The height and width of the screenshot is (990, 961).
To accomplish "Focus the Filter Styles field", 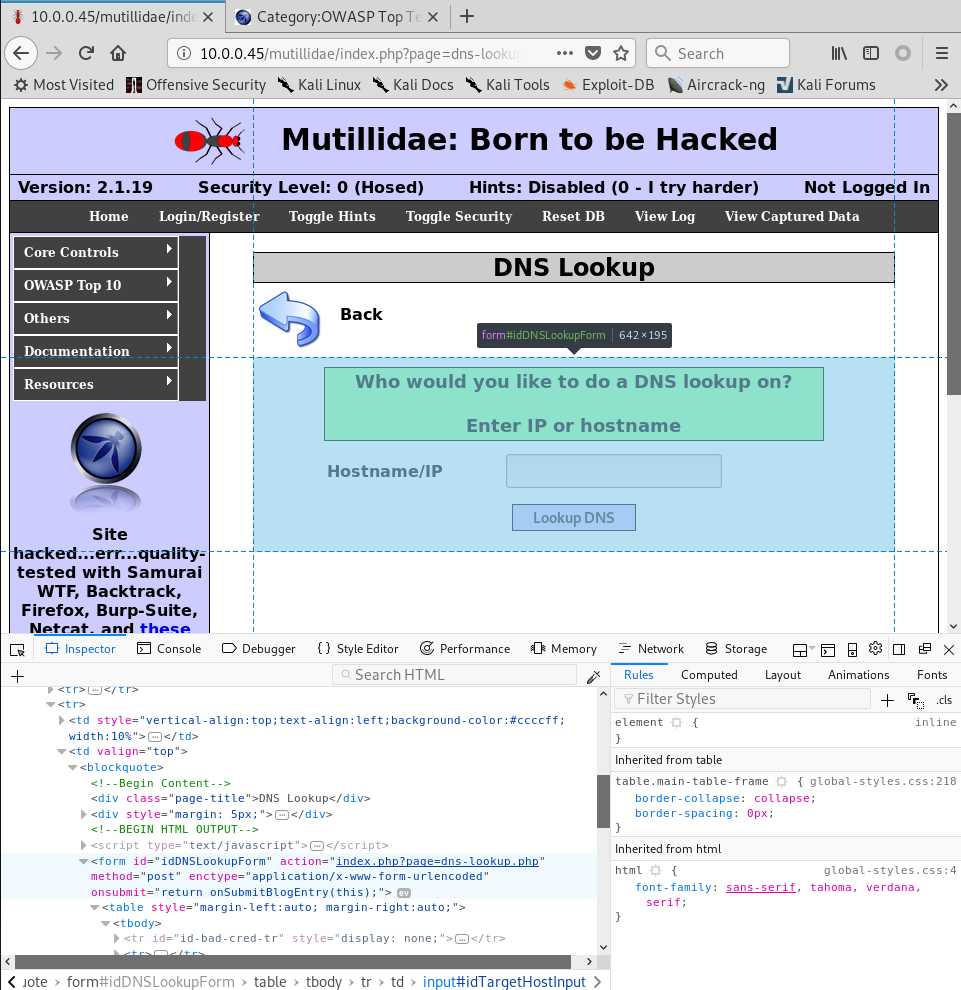I will click(x=743, y=699).
